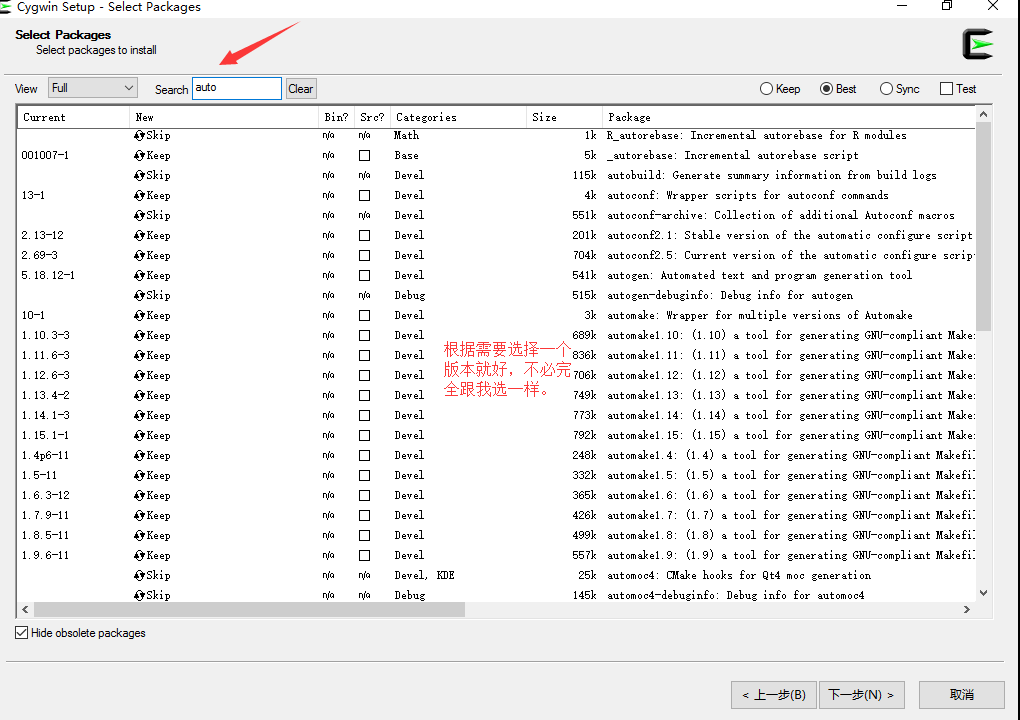The height and width of the screenshot is (720, 1020).
Task: Click the vertical scrollbar up arrow
Action: pyautogui.click(x=984, y=114)
